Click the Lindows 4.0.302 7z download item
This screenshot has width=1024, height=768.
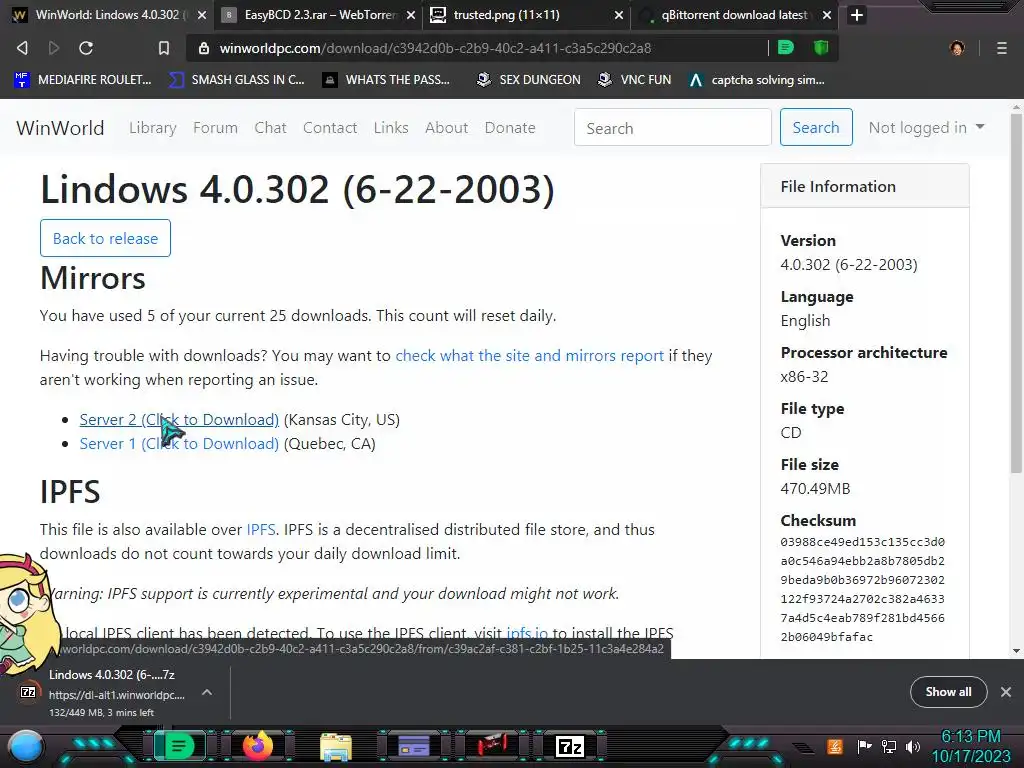pos(111,693)
